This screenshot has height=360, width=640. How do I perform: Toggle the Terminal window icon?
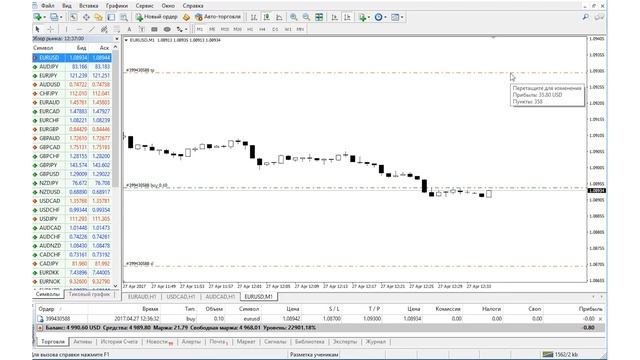(x=111, y=17)
